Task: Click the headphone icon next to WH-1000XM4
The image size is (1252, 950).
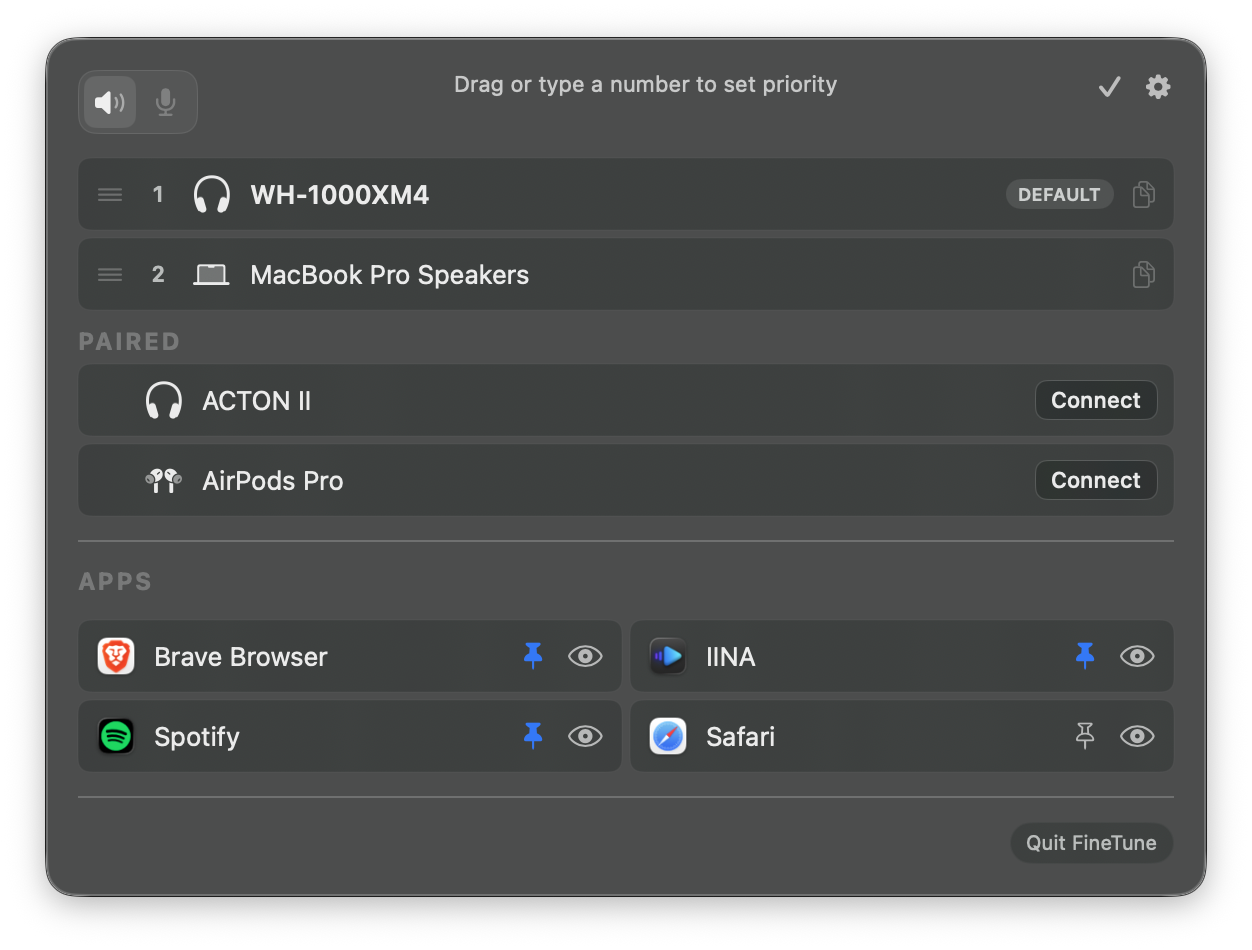Action: click(x=212, y=194)
